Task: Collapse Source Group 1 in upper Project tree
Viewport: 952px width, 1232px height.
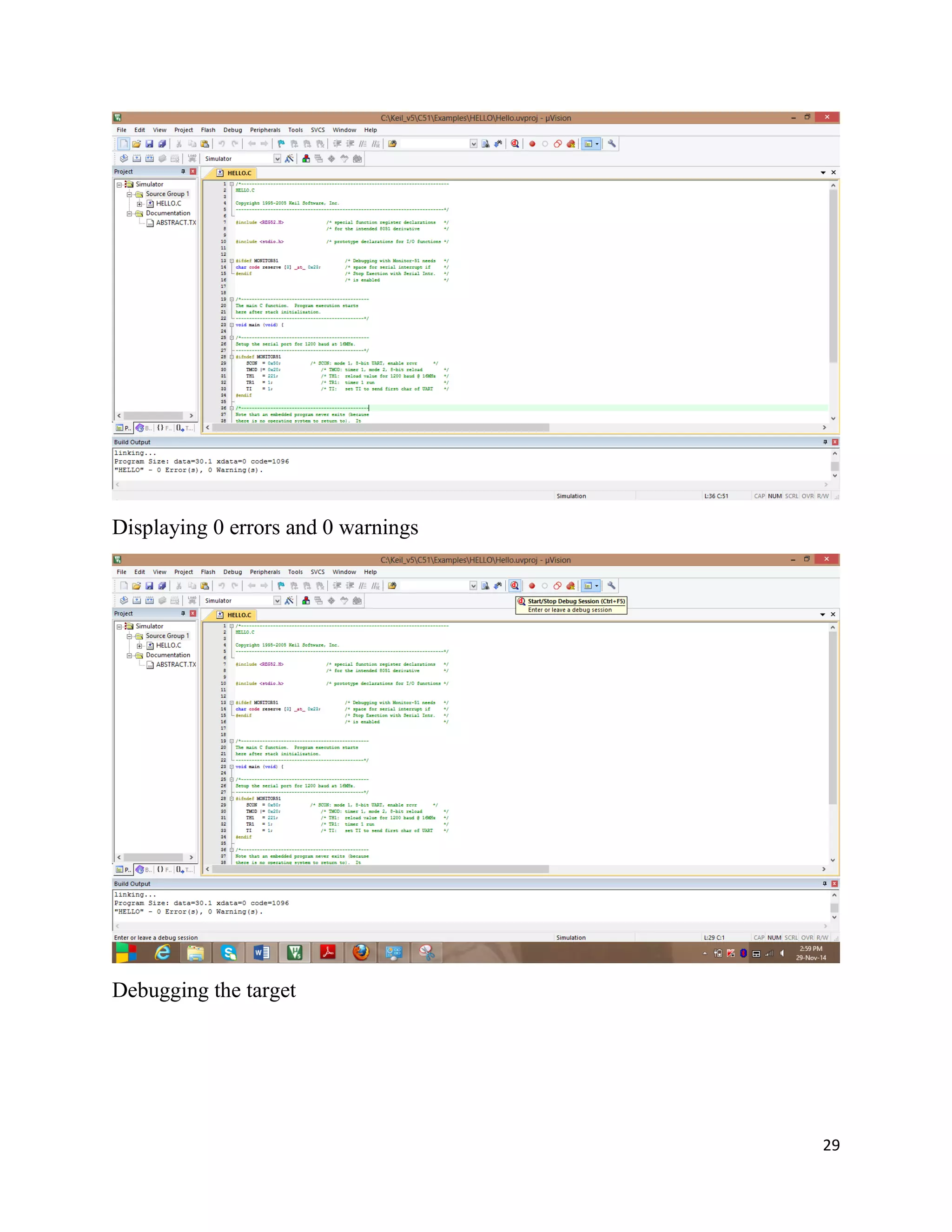Action: pos(129,194)
